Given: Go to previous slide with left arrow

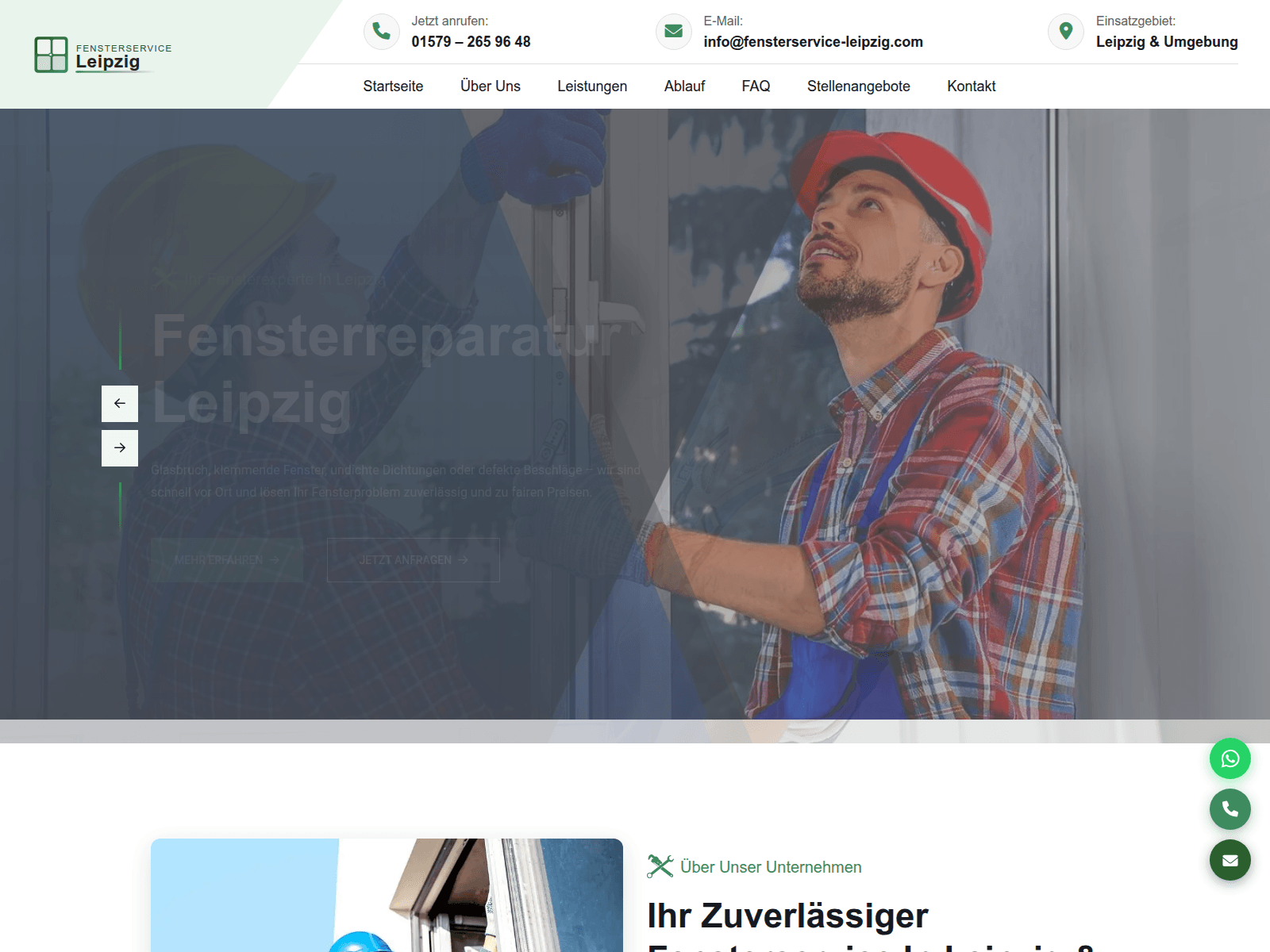Looking at the screenshot, I should [120, 404].
